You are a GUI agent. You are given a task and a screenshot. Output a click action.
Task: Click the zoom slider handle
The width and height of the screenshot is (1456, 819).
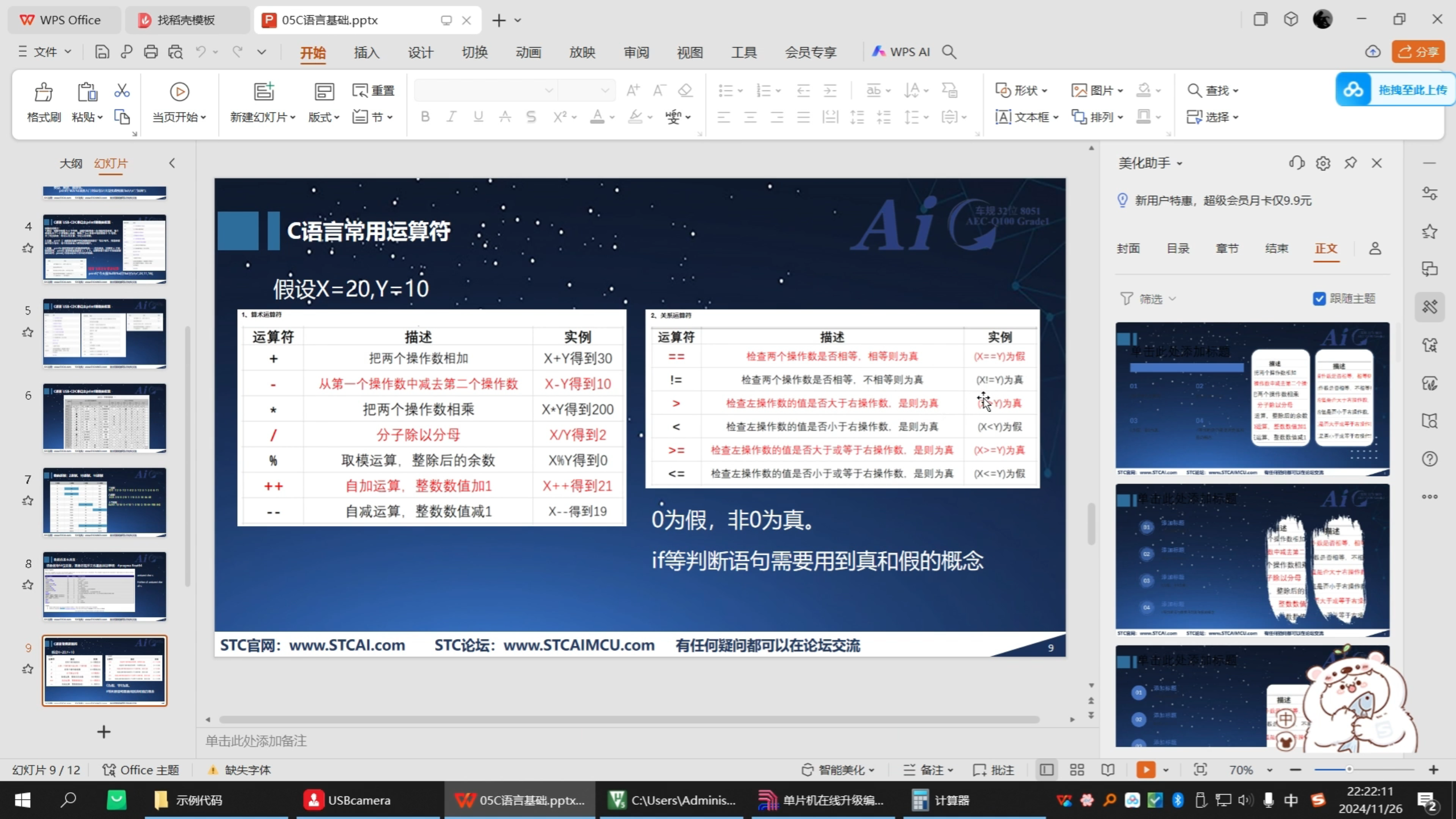tap(1349, 770)
